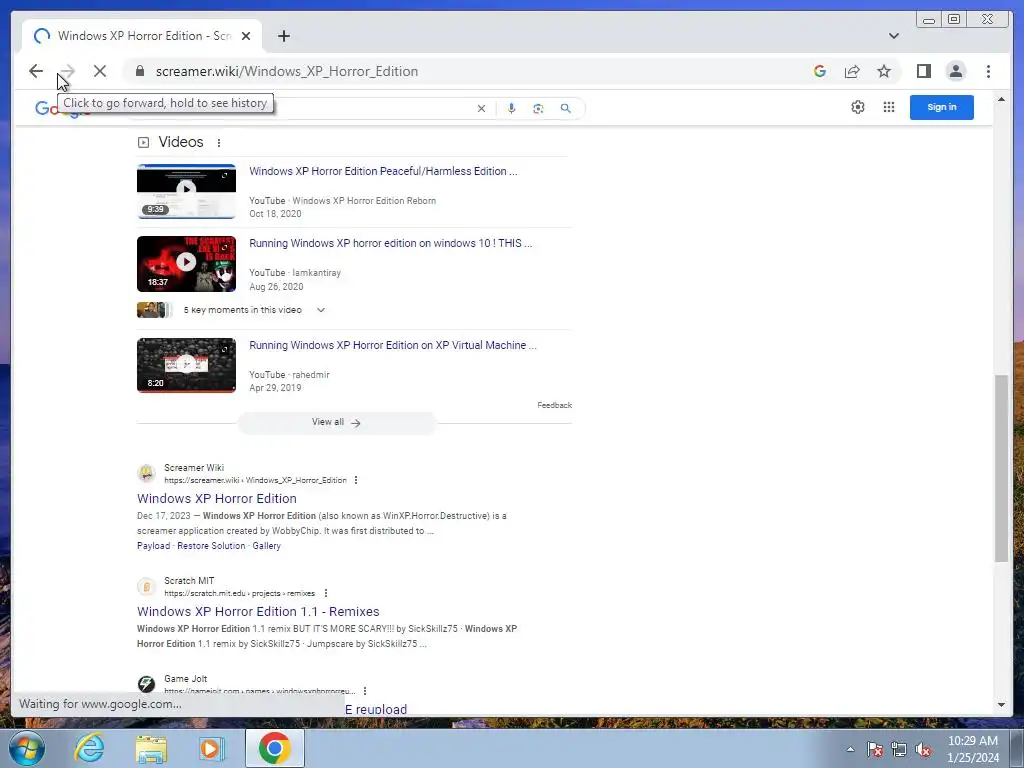
Task: Search by image with Google Lens
Action: 538,108
